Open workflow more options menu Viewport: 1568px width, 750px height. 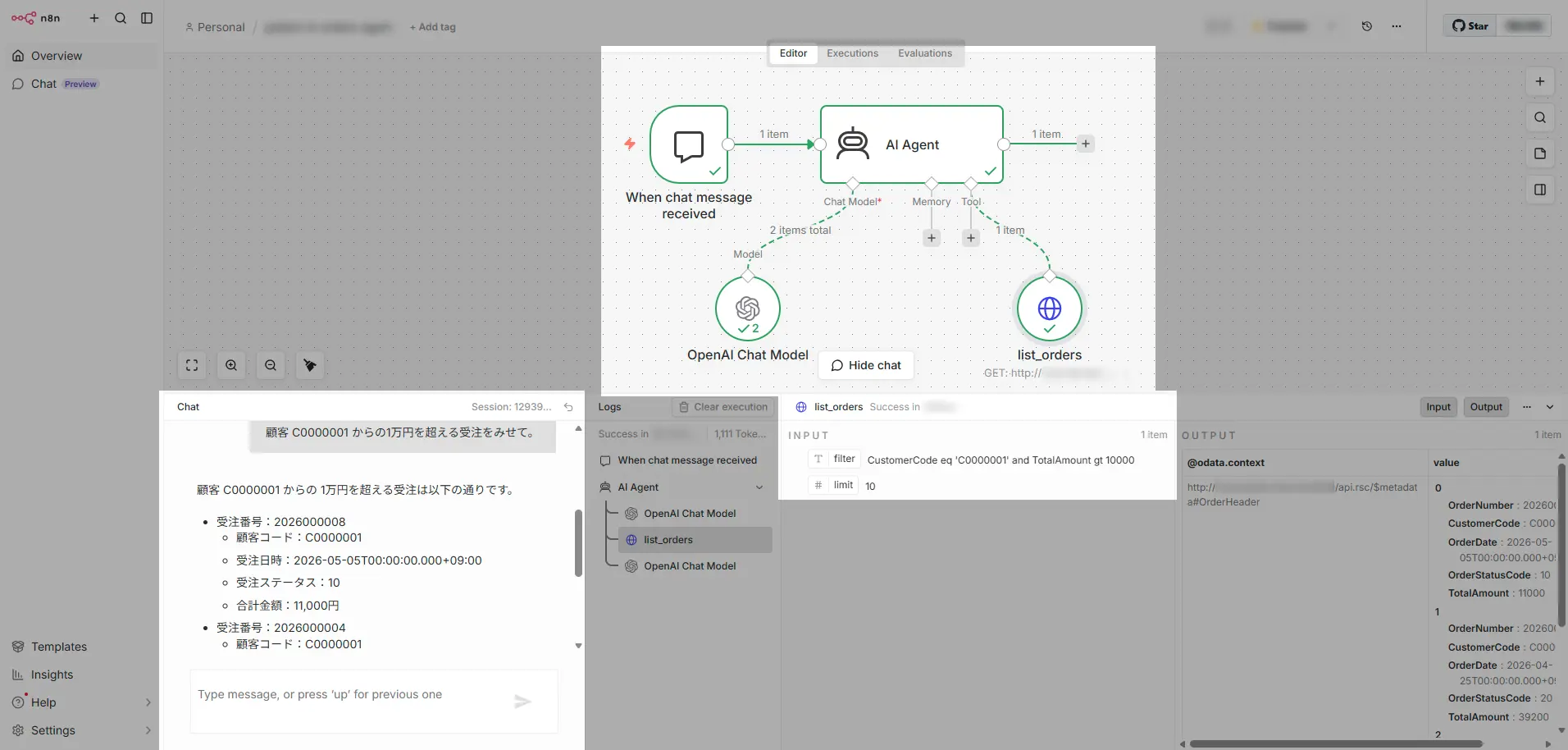1397,26
